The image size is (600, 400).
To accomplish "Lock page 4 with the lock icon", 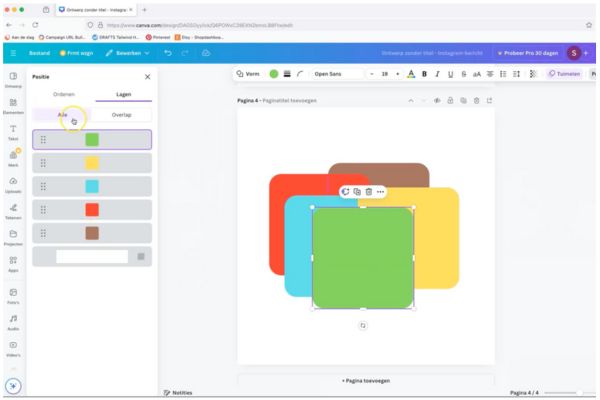I will (x=450, y=101).
